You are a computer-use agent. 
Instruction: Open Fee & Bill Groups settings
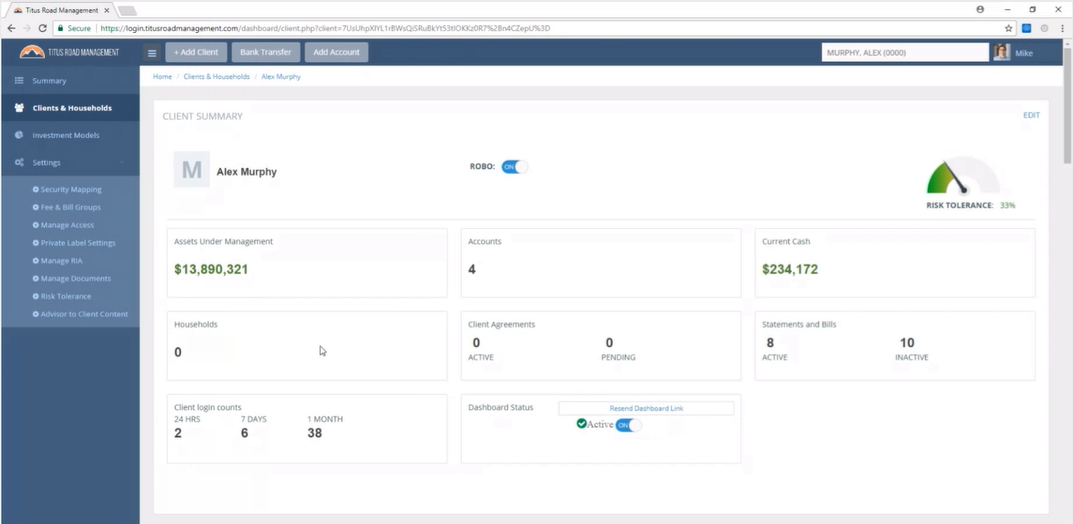pos(66,207)
